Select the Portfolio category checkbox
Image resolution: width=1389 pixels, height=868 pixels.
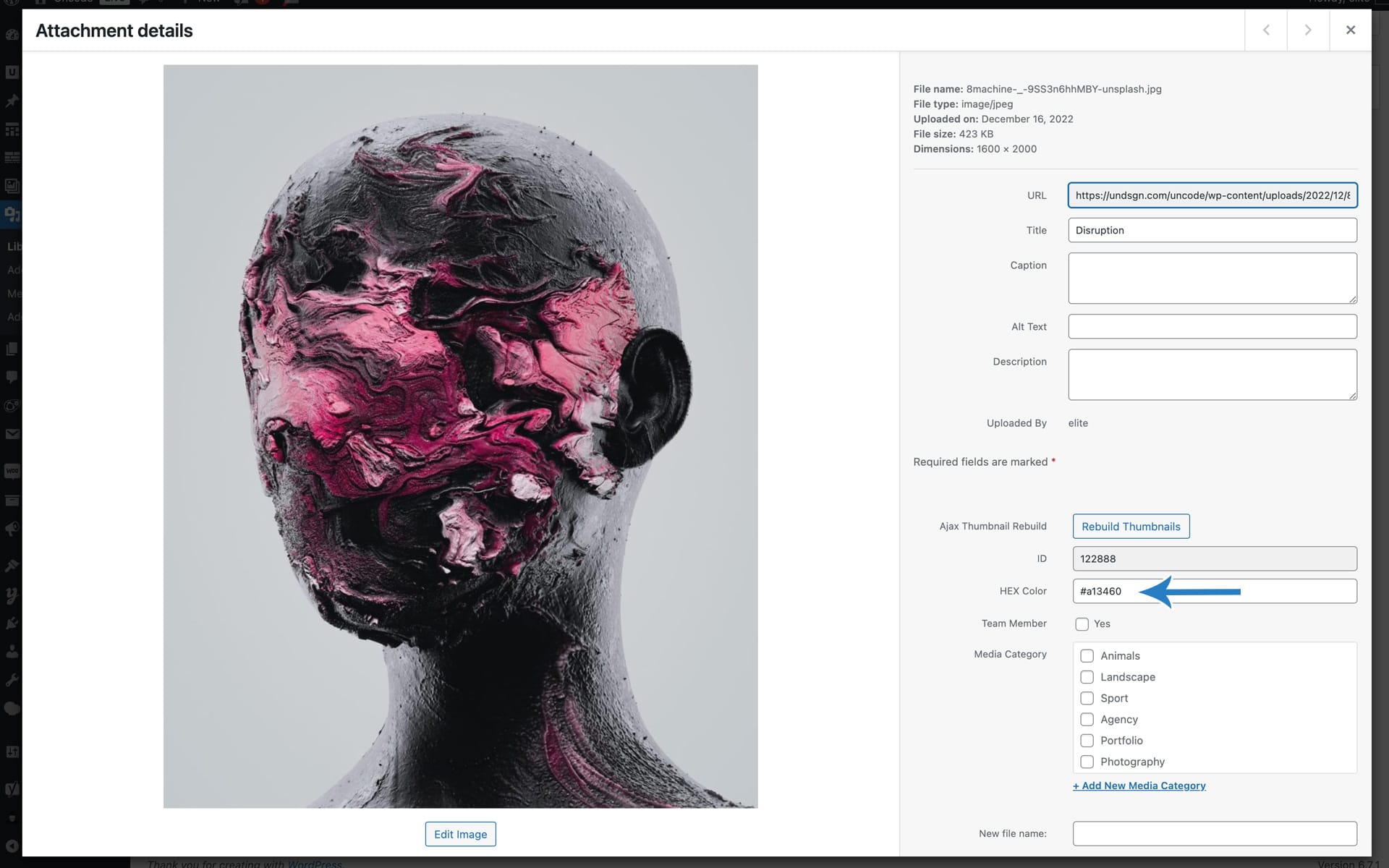tap(1087, 741)
